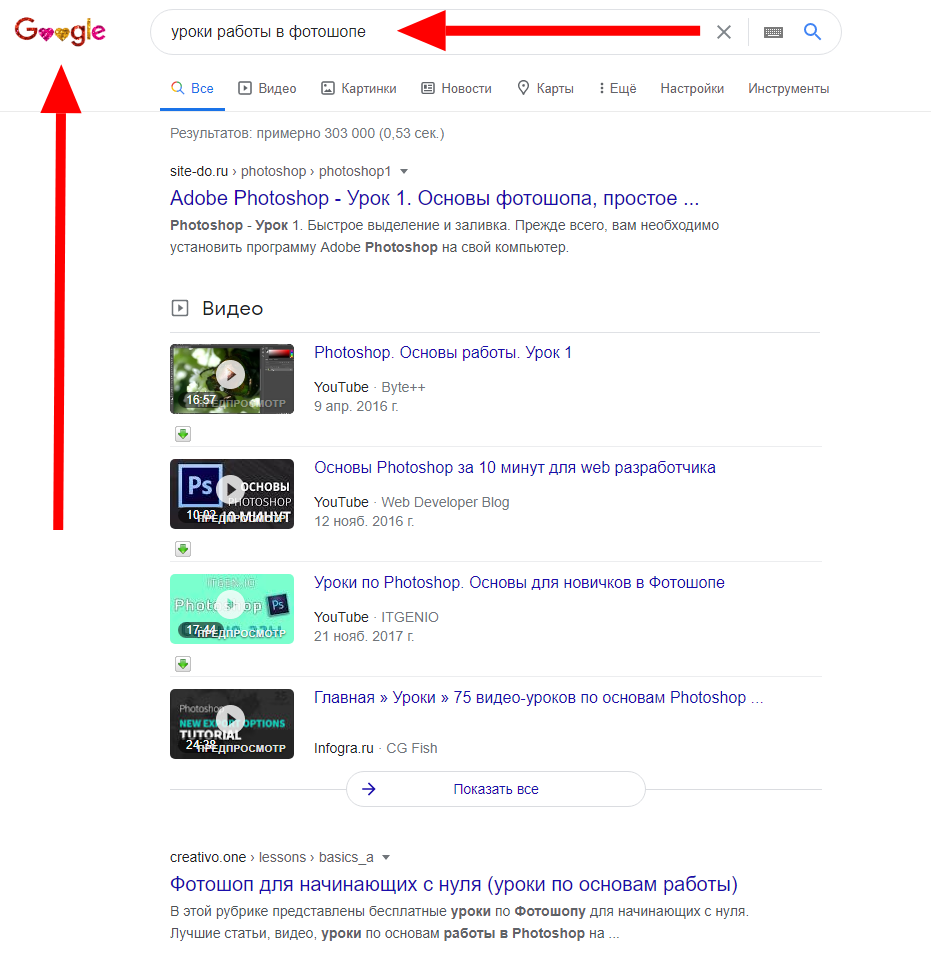
Task: Play the 16:57 Photoshop video thumbnail
Action: 232,379
